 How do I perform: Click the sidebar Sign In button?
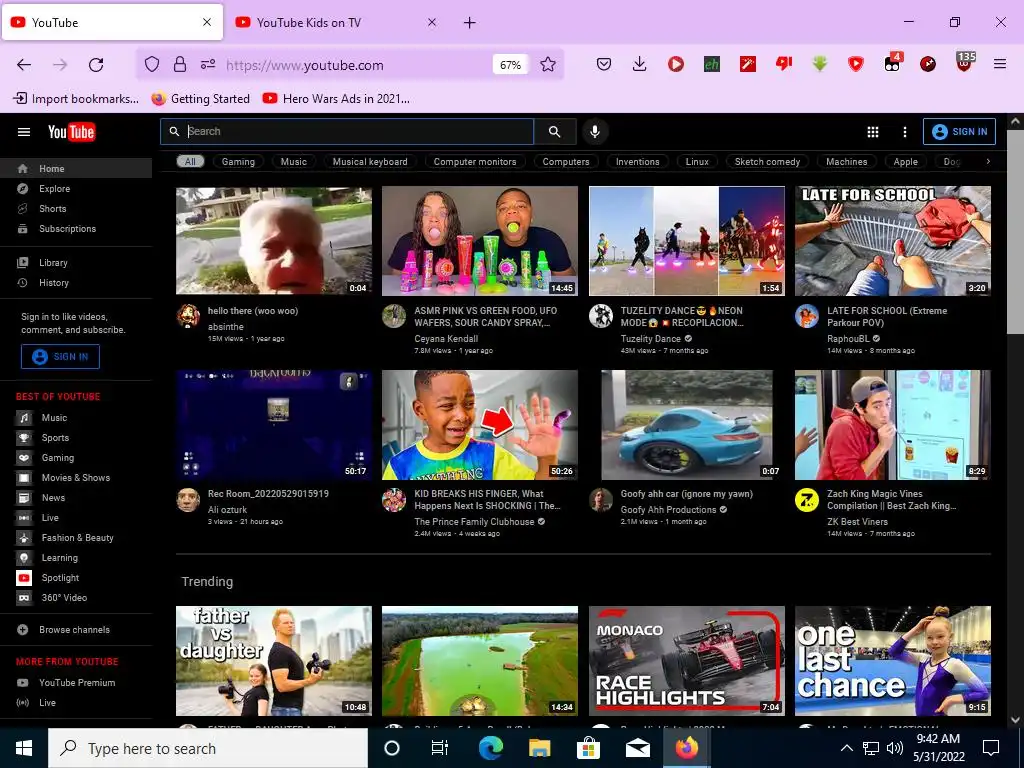pyautogui.click(x=60, y=357)
